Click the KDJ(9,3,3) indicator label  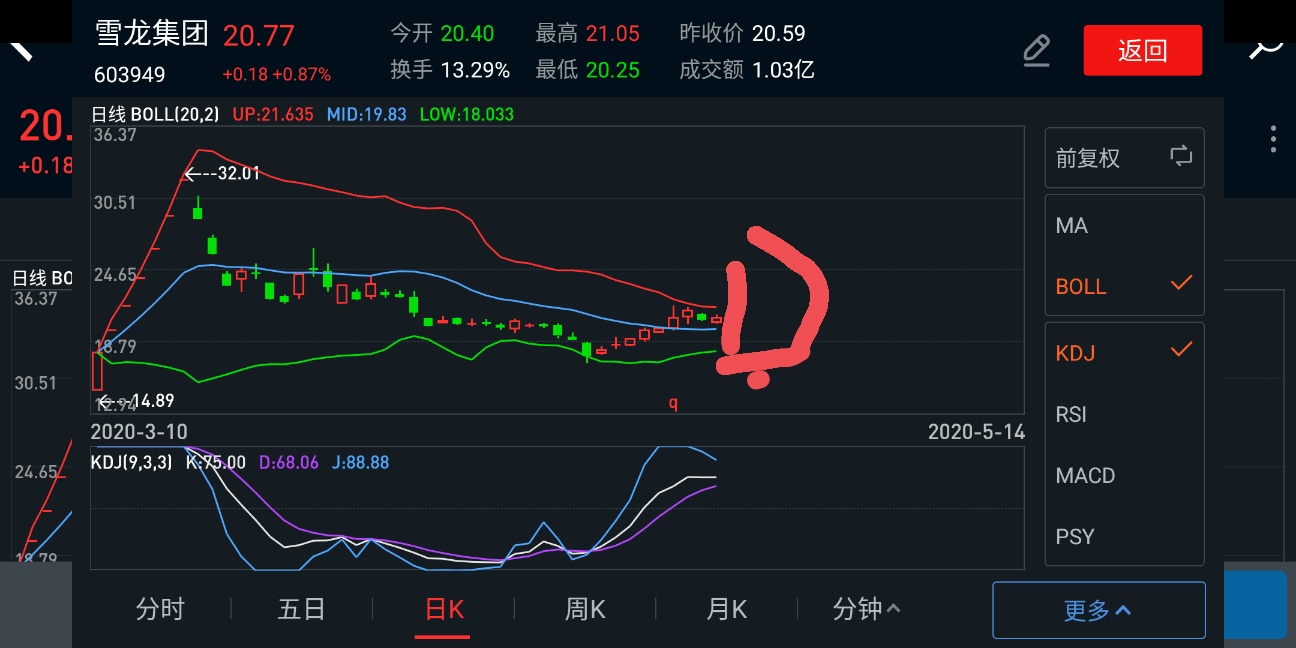[131, 462]
